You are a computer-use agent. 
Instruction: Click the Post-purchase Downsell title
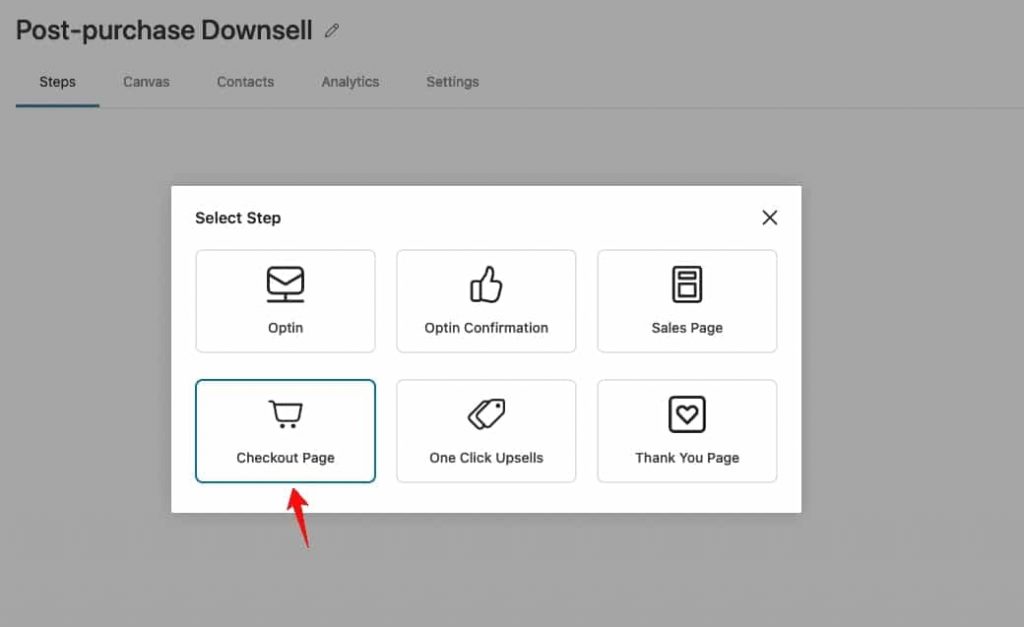coord(164,31)
